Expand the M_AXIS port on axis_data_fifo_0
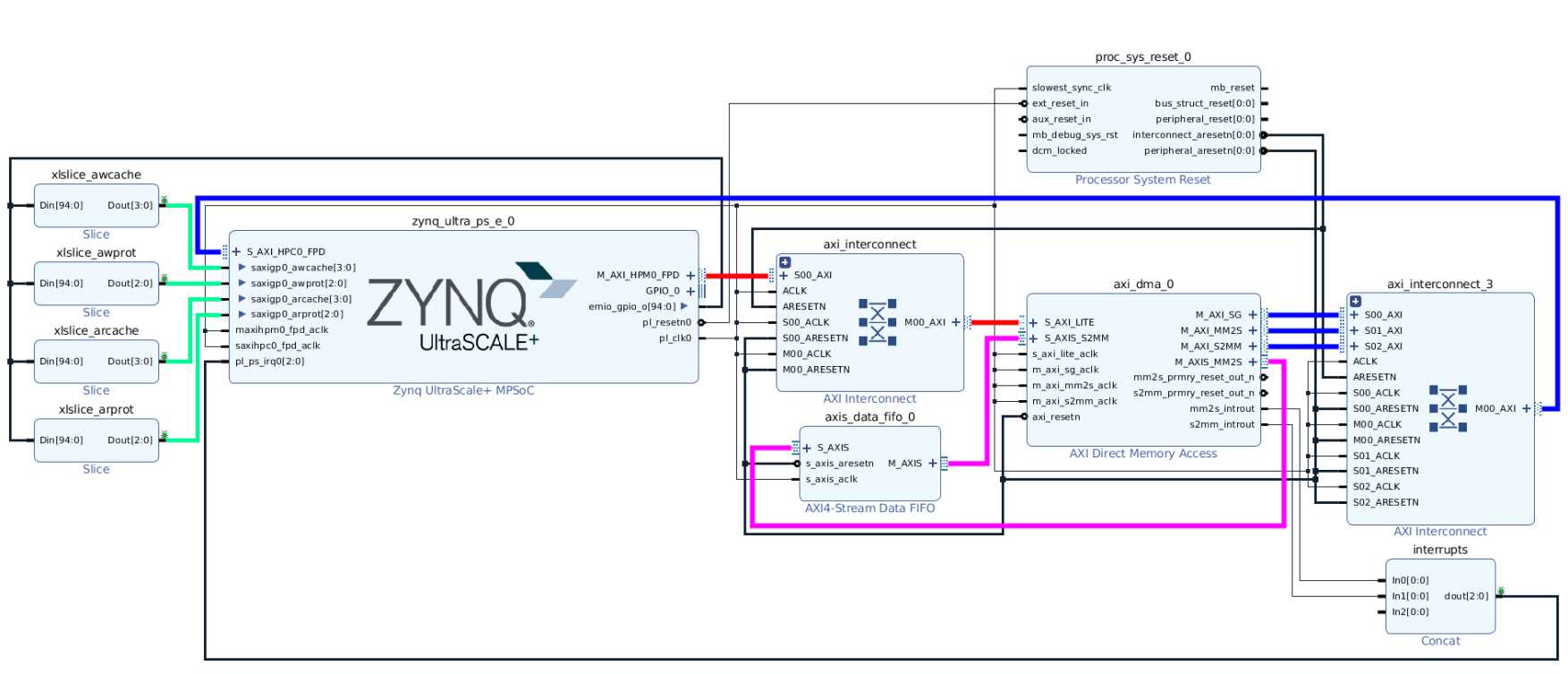Viewport: 1568px width, 674px height. coord(933,463)
